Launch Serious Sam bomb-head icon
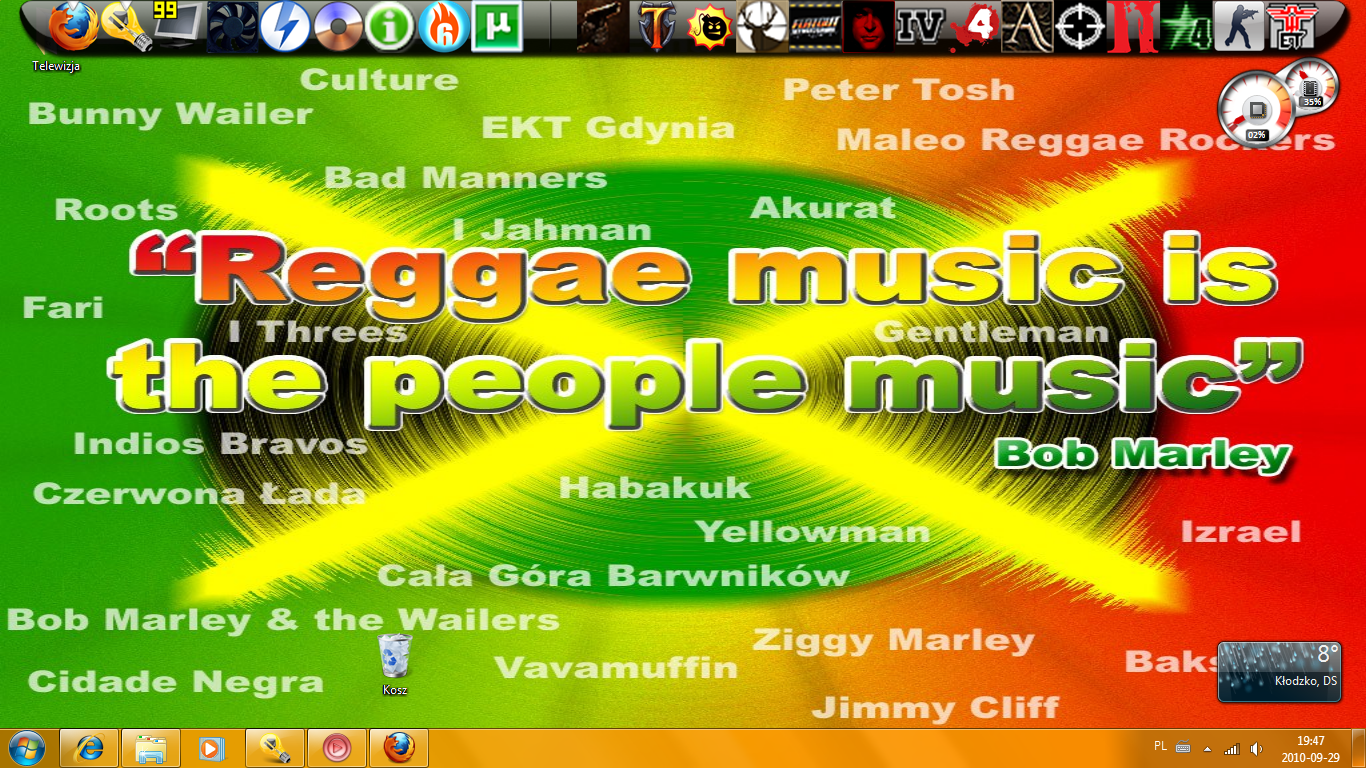The width and height of the screenshot is (1366, 768). pos(708,27)
